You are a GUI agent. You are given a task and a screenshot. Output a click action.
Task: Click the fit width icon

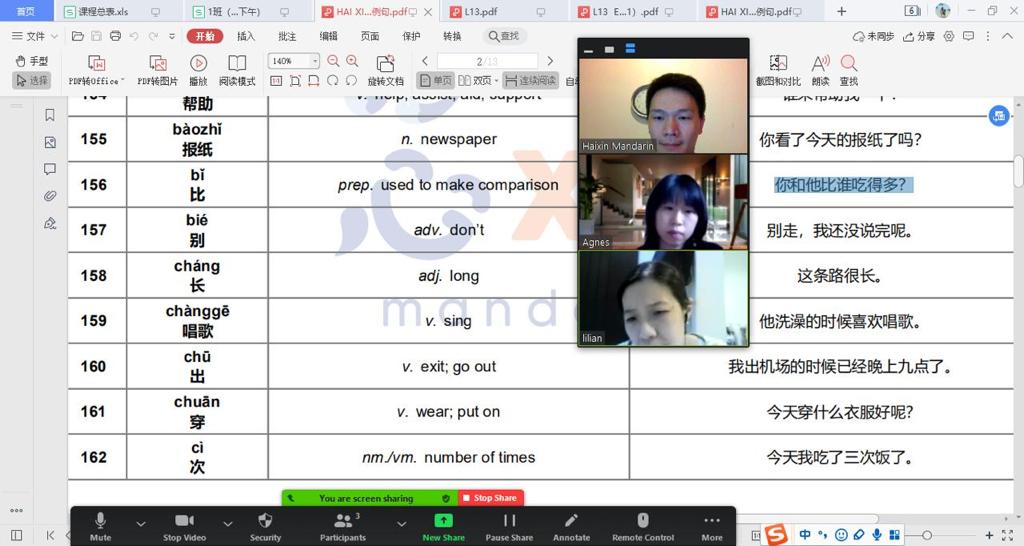pos(314,80)
